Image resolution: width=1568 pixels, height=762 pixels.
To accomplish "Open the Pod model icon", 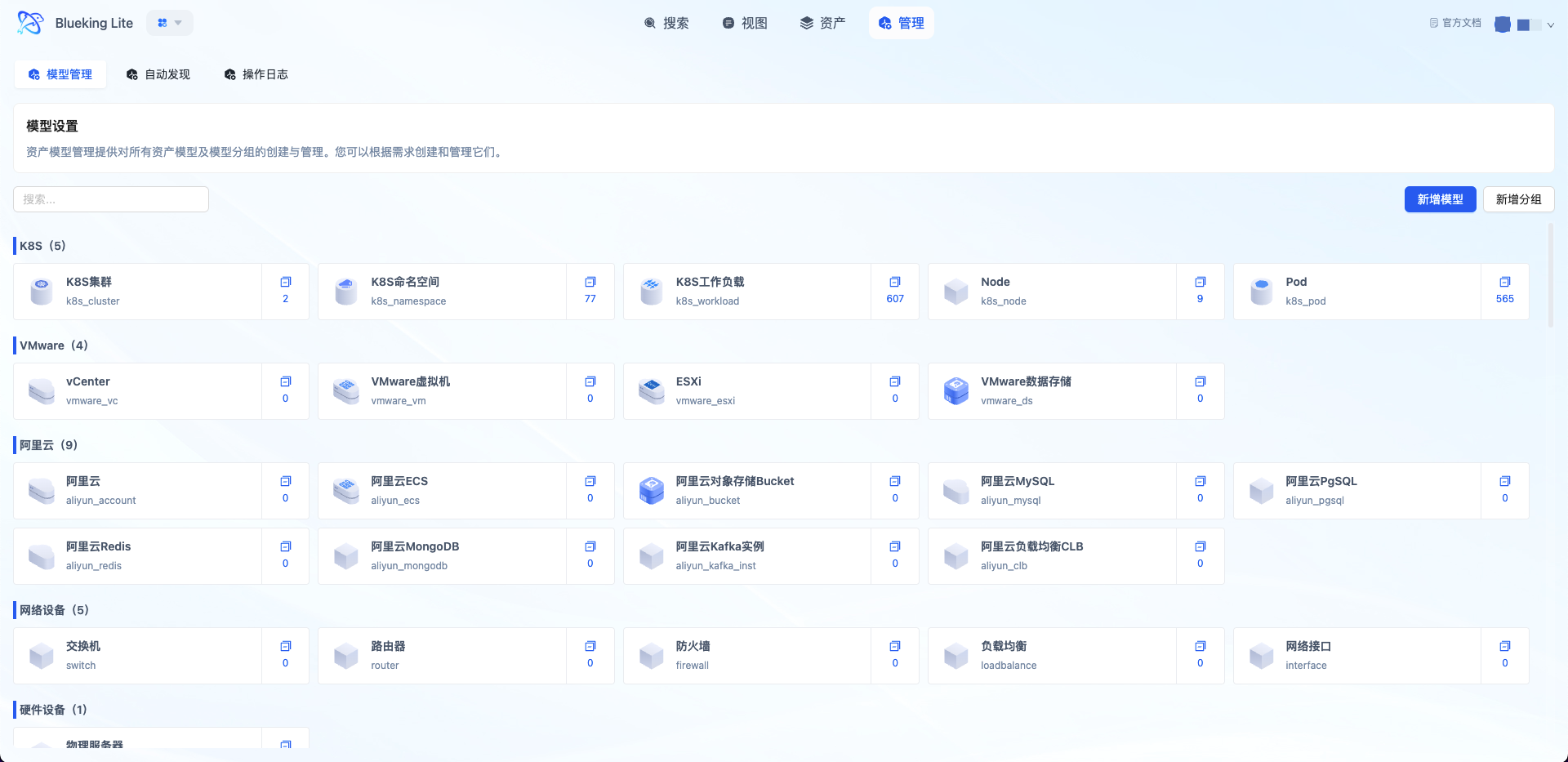I will (x=1262, y=292).
